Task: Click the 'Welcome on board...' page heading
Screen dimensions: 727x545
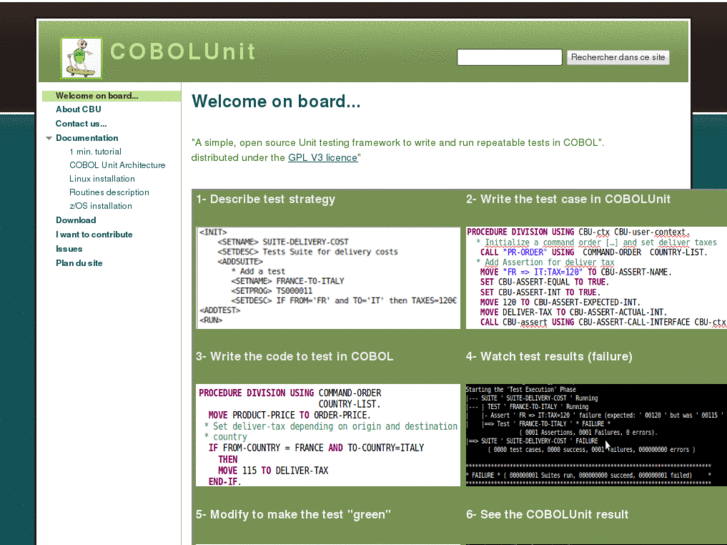Action: [x=276, y=101]
